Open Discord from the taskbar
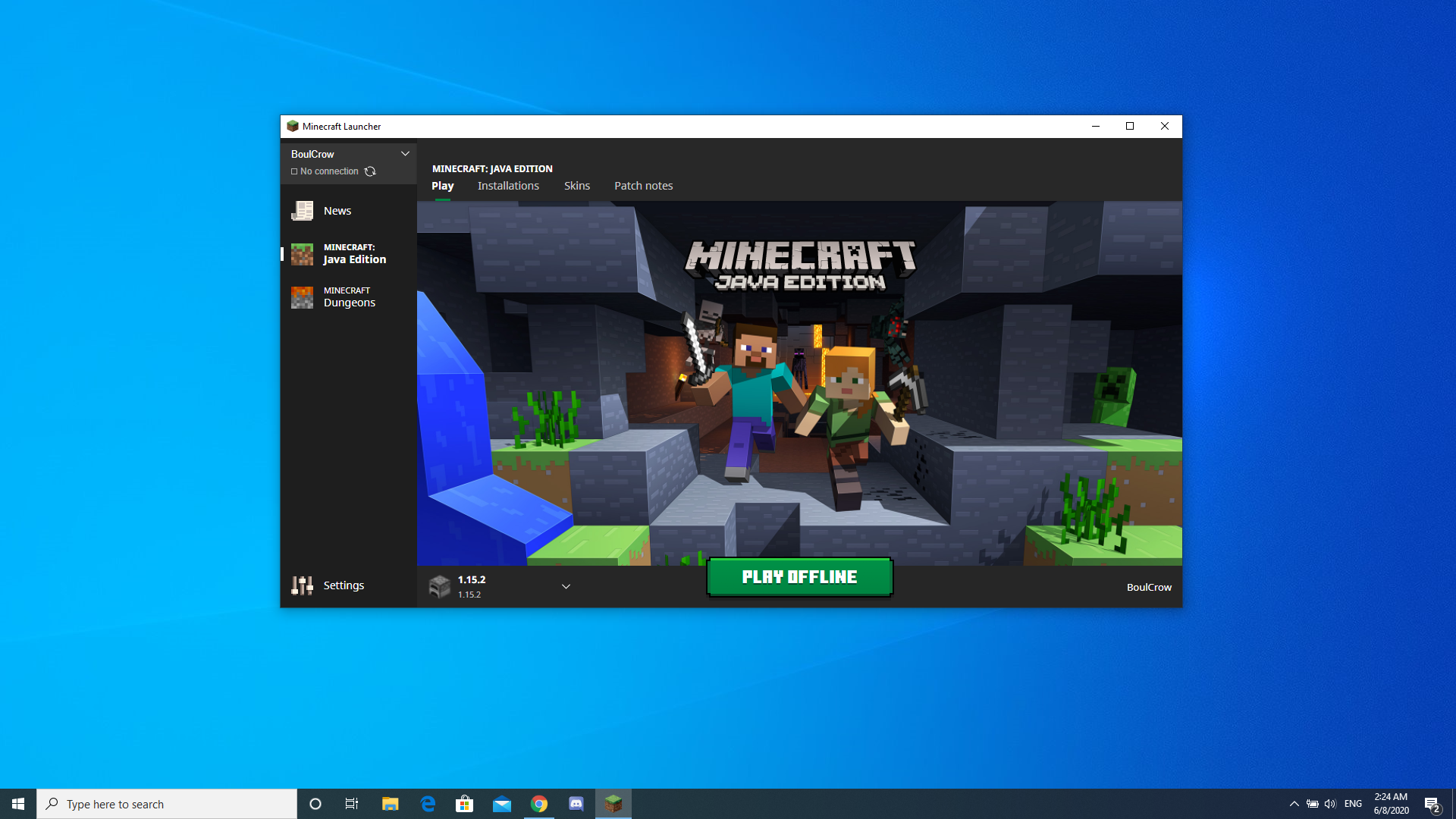 (x=576, y=804)
